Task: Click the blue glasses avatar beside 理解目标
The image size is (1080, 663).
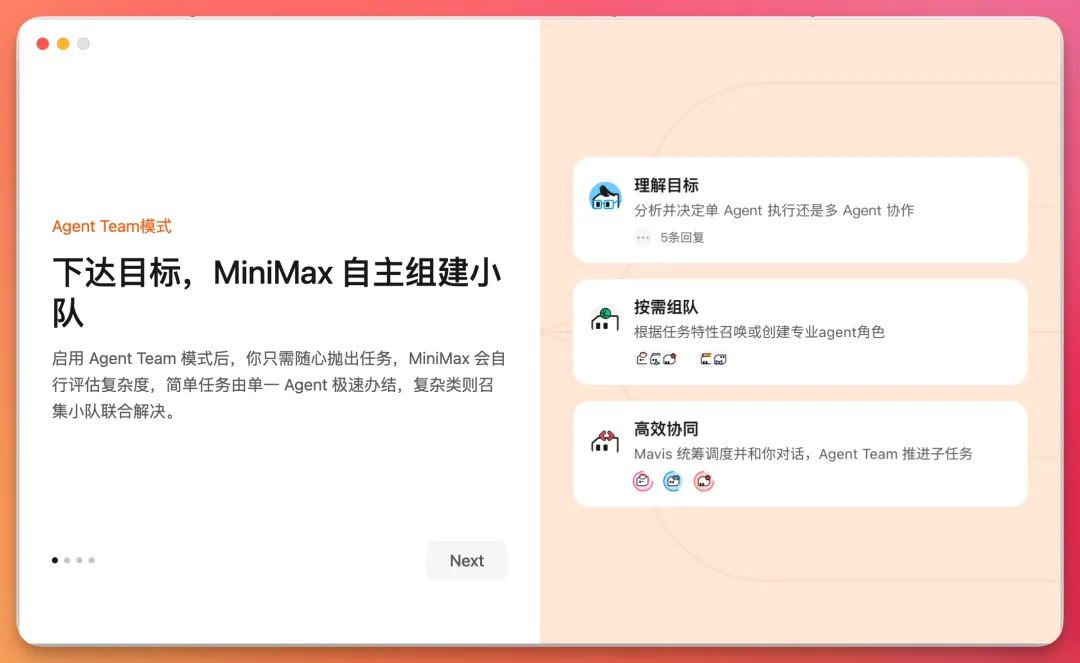Action: pos(605,196)
